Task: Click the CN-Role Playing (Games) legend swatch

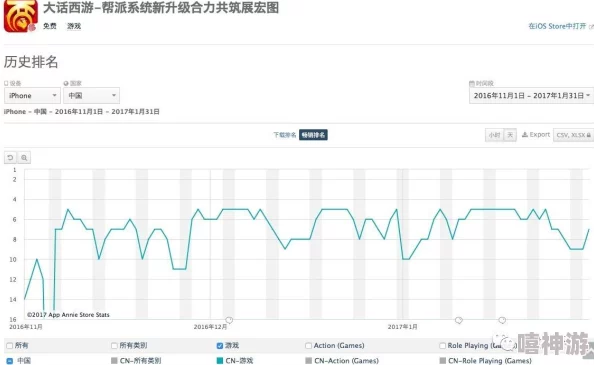Action: 442,360
